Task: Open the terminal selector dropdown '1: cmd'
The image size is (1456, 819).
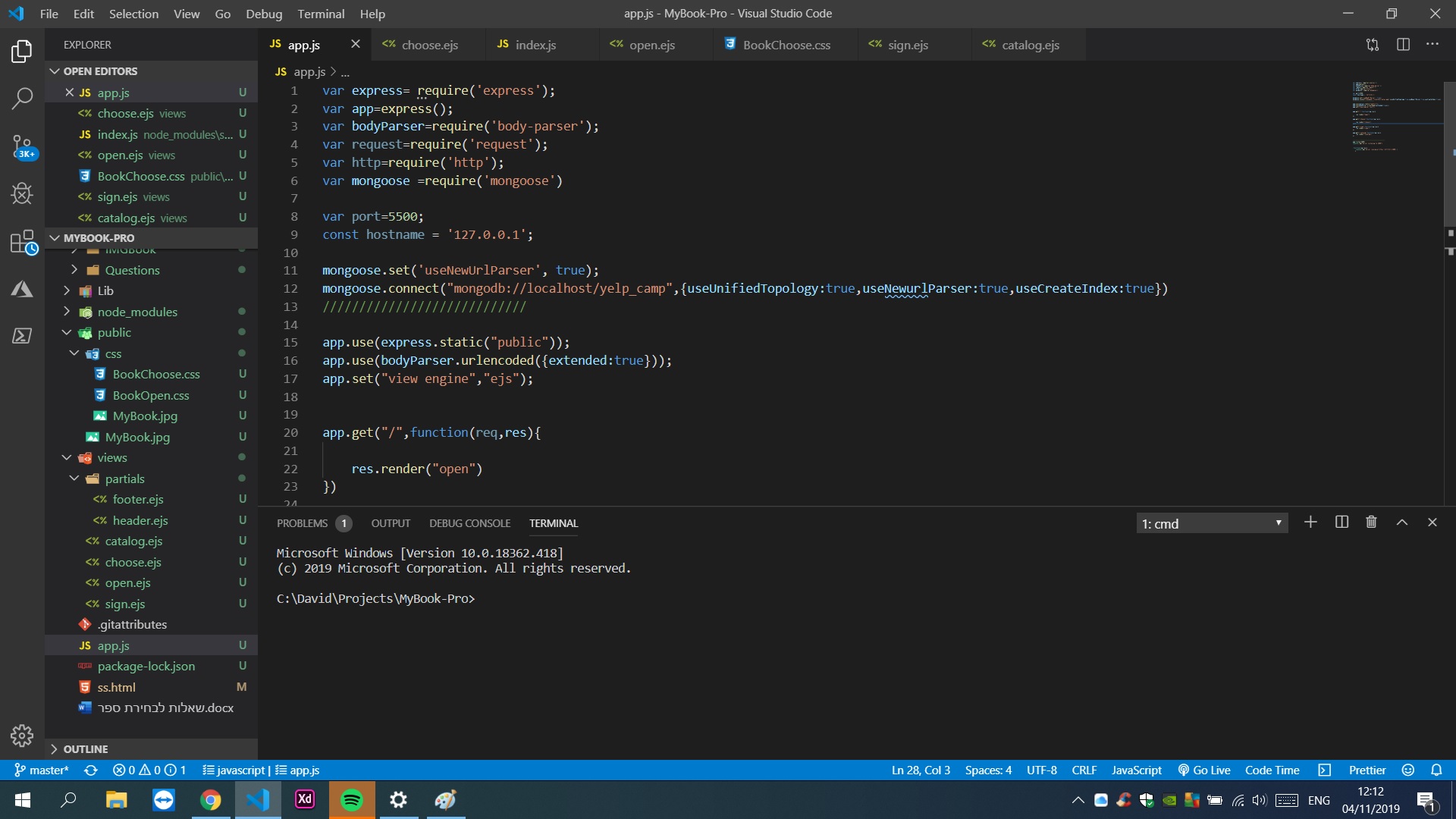Action: click(1211, 523)
